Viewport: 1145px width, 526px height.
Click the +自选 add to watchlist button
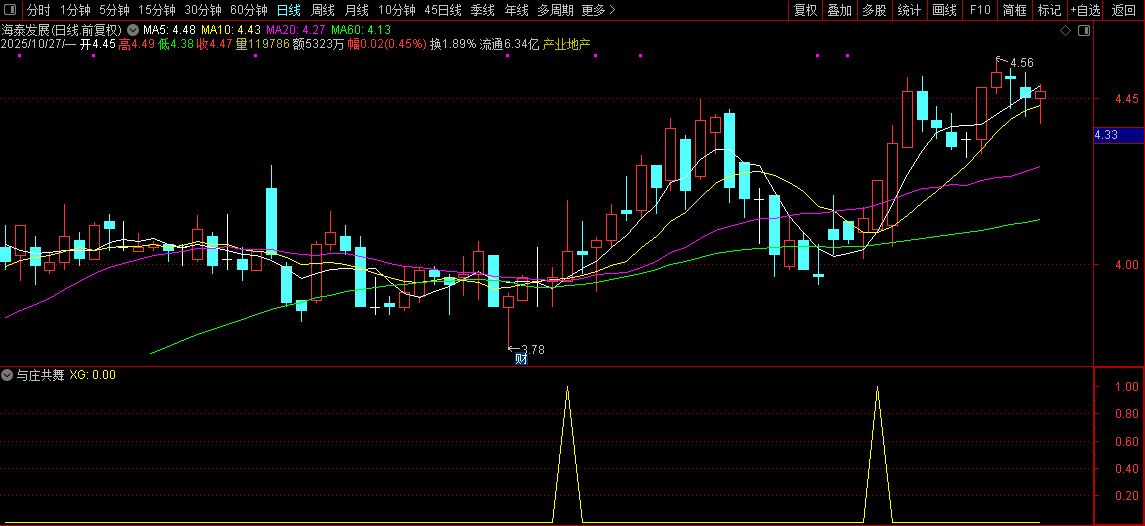(x=1085, y=10)
